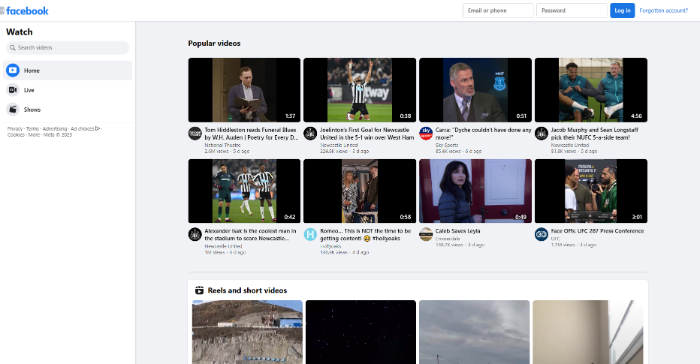Click the 'Reels and short videos' heading
This screenshot has height=364, width=700.
coord(247,290)
